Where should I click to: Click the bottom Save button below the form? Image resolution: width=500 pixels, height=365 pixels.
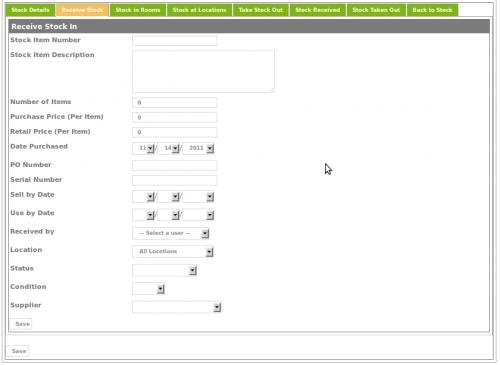pyautogui.click(x=19, y=351)
